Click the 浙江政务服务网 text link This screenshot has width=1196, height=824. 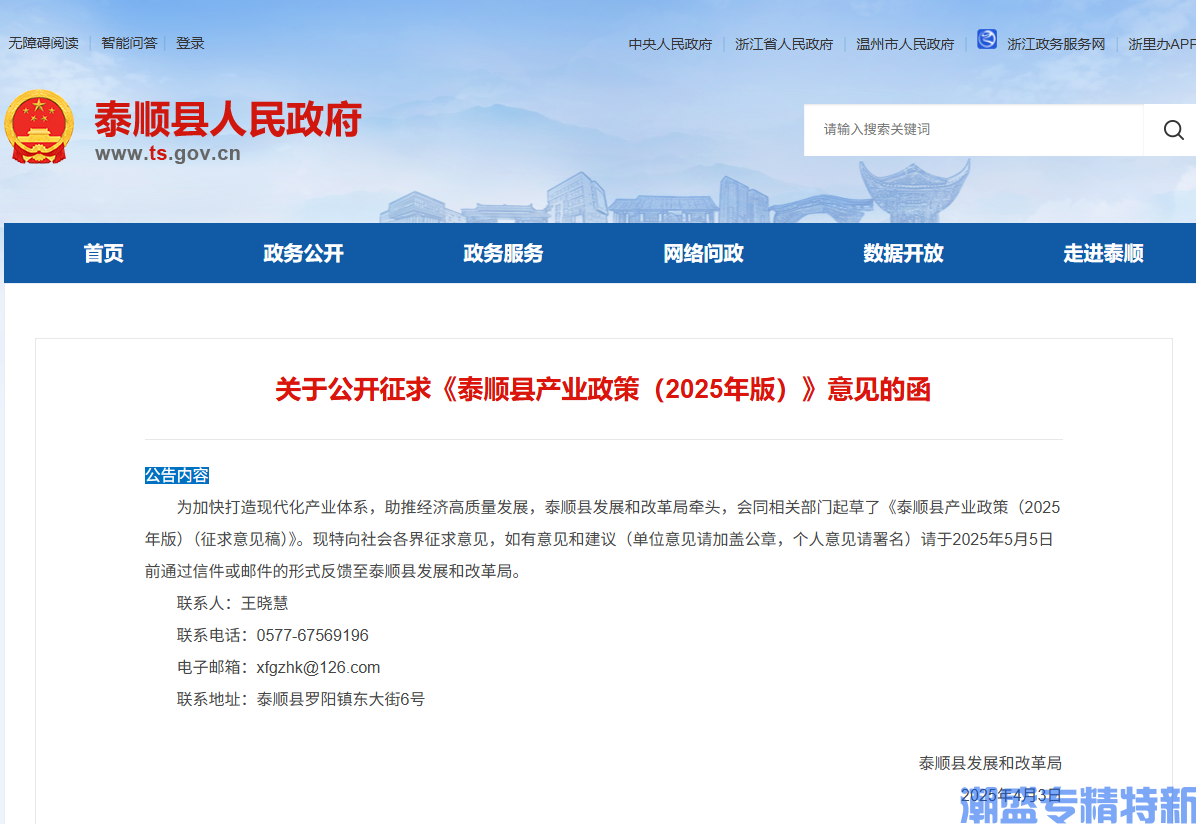click(1056, 44)
